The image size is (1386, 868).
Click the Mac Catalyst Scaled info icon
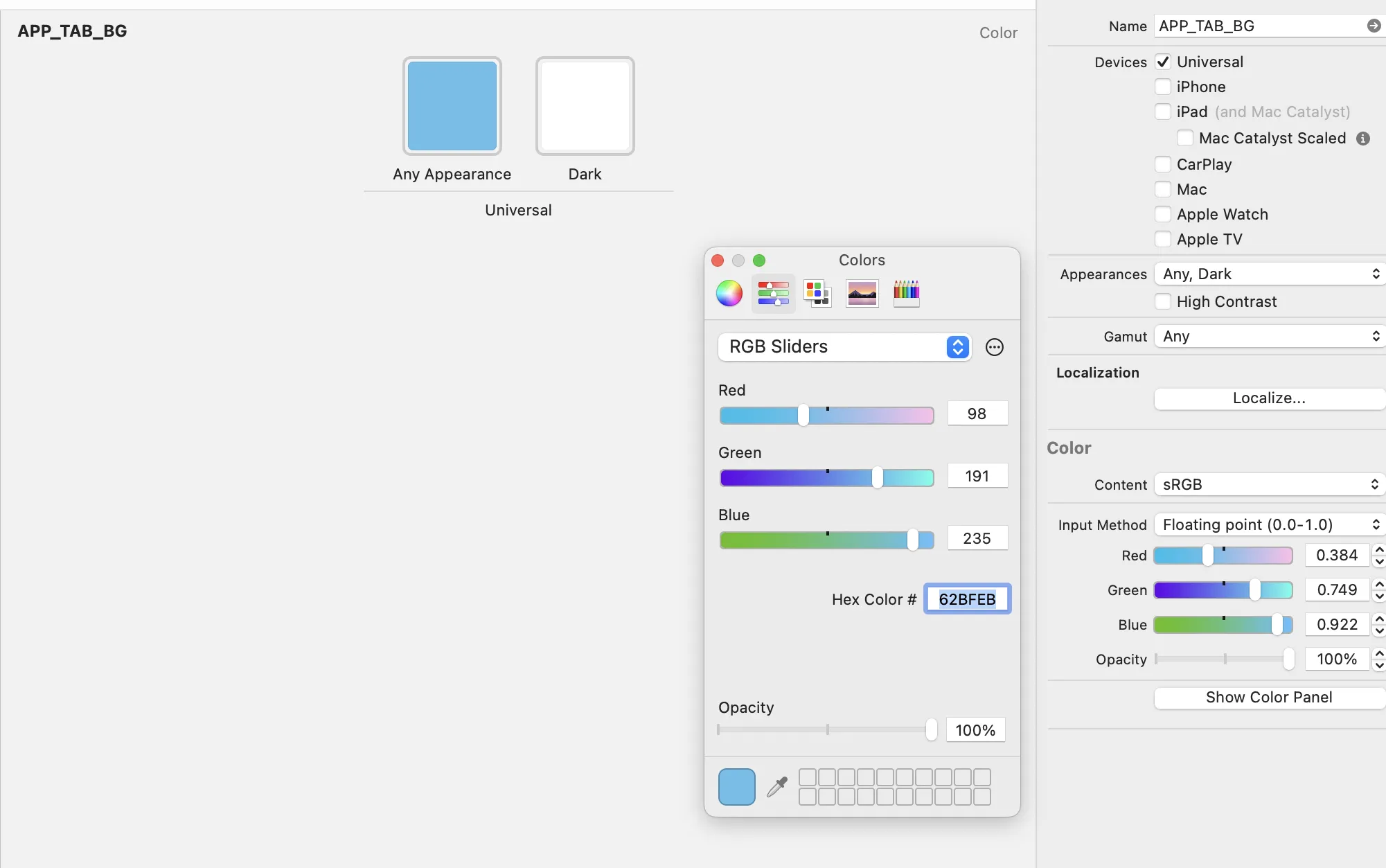click(x=1362, y=139)
